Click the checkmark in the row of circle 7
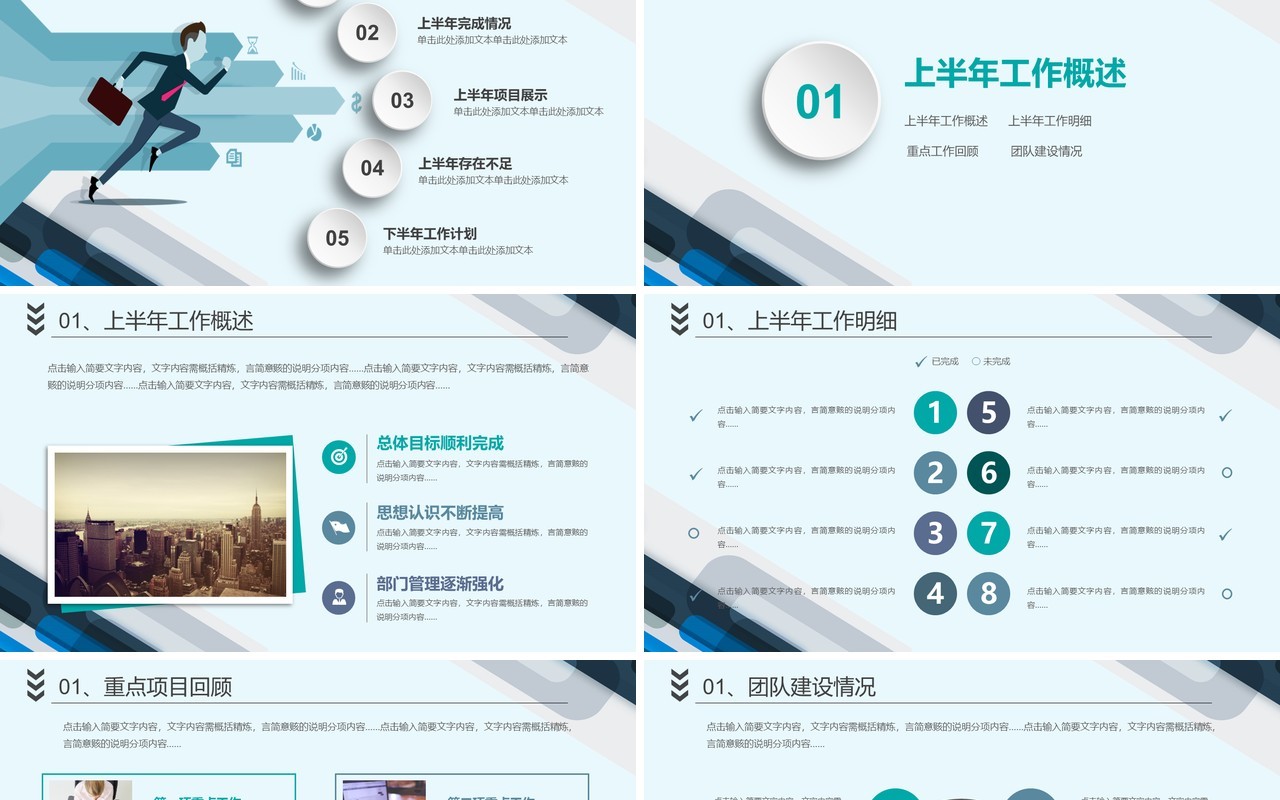1280x800 pixels. [1226, 535]
